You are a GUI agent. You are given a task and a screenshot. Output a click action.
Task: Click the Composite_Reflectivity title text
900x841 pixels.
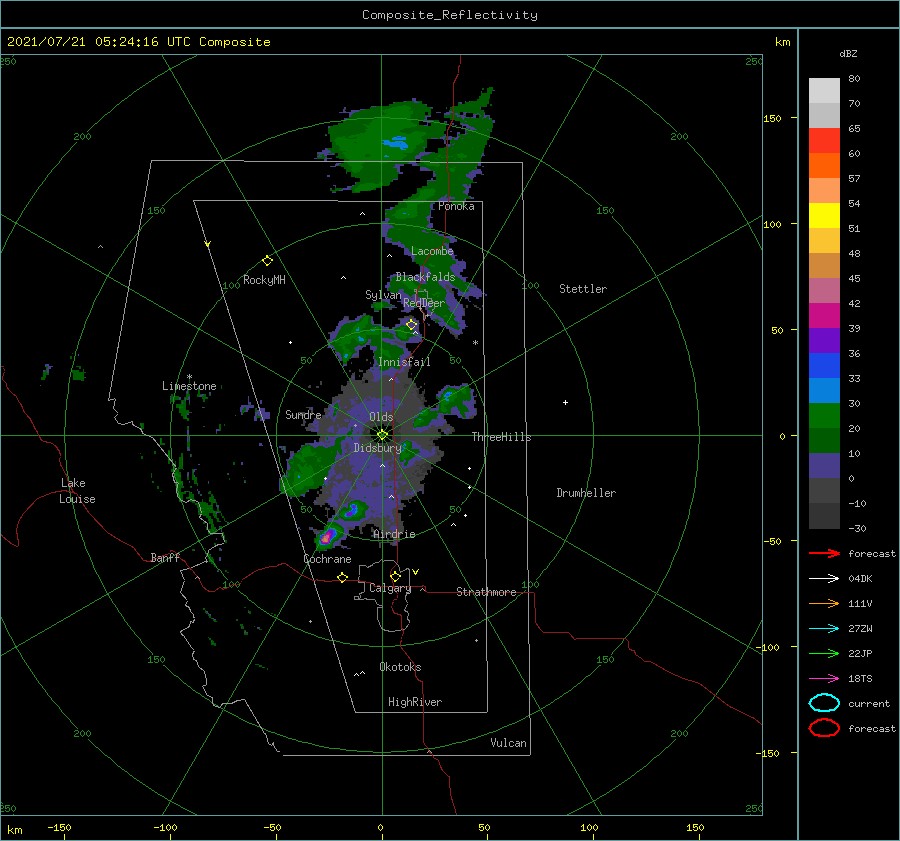tap(450, 15)
